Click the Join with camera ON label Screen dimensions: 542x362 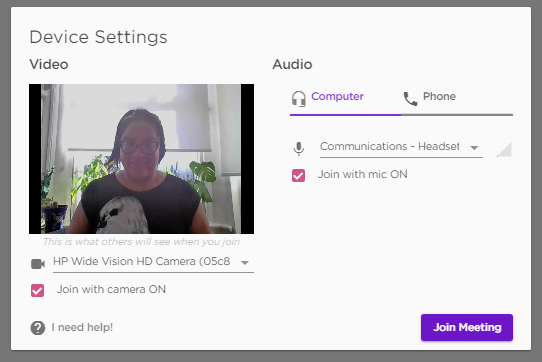click(x=111, y=289)
